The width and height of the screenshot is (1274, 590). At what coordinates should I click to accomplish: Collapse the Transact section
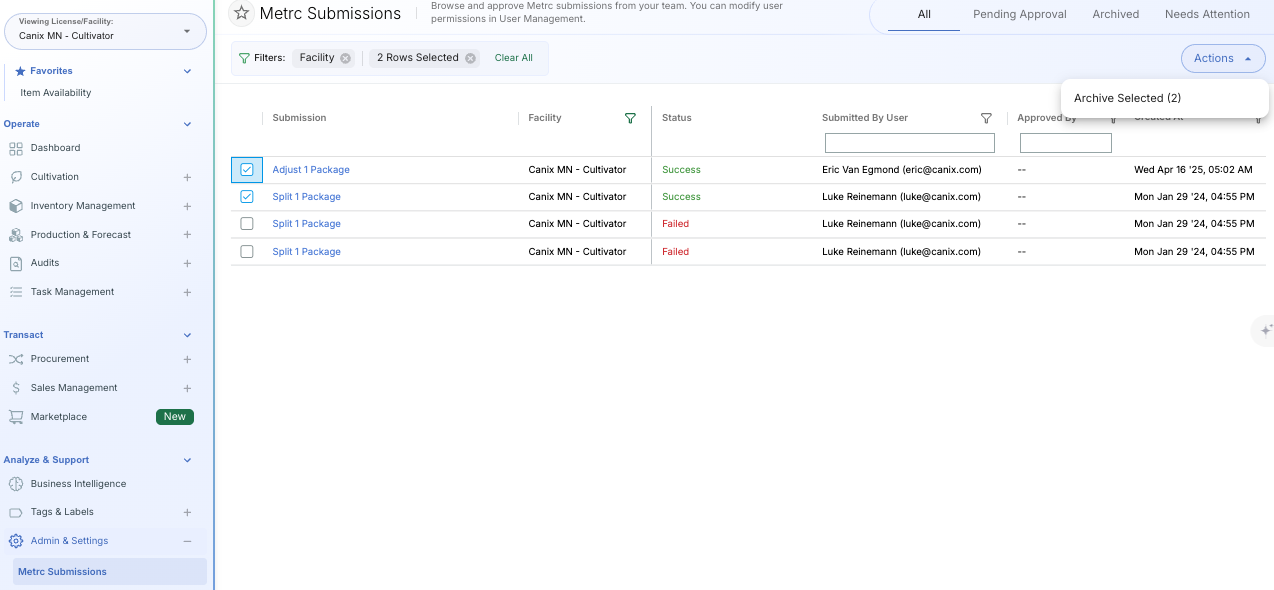(x=187, y=335)
